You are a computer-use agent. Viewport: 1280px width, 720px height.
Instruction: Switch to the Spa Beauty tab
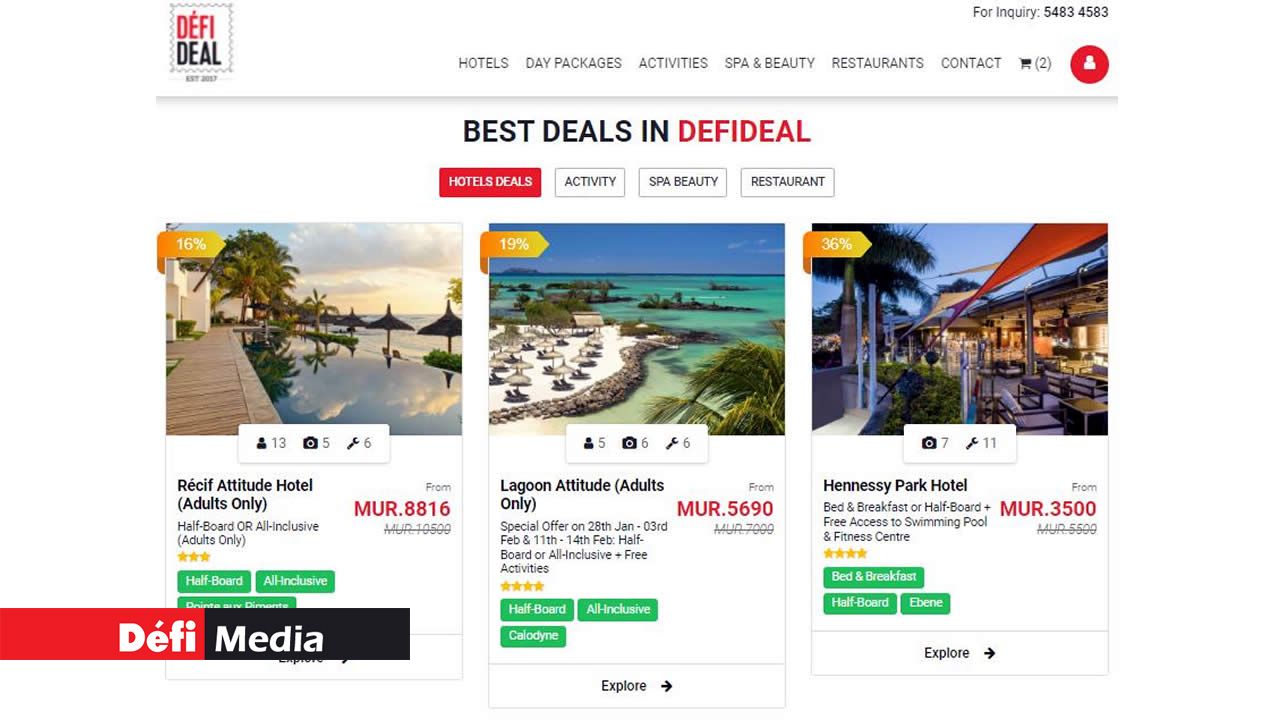[x=683, y=182]
